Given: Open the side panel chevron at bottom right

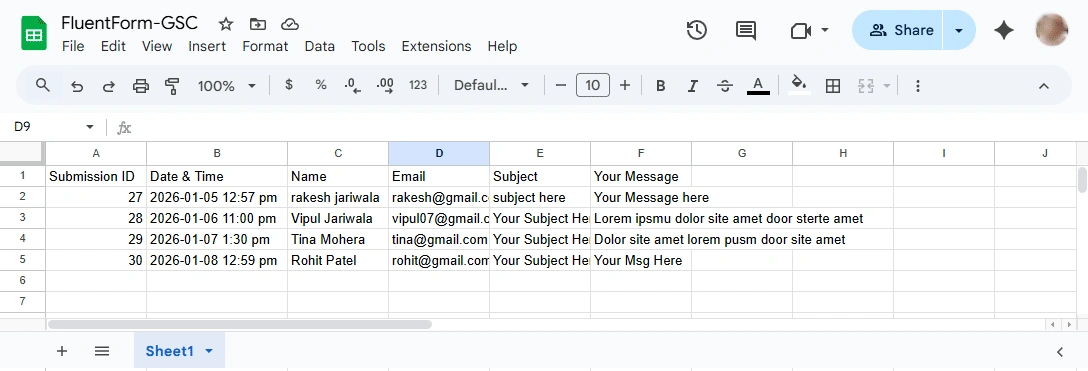Looking at the screenshot, I should [1060, 352].
